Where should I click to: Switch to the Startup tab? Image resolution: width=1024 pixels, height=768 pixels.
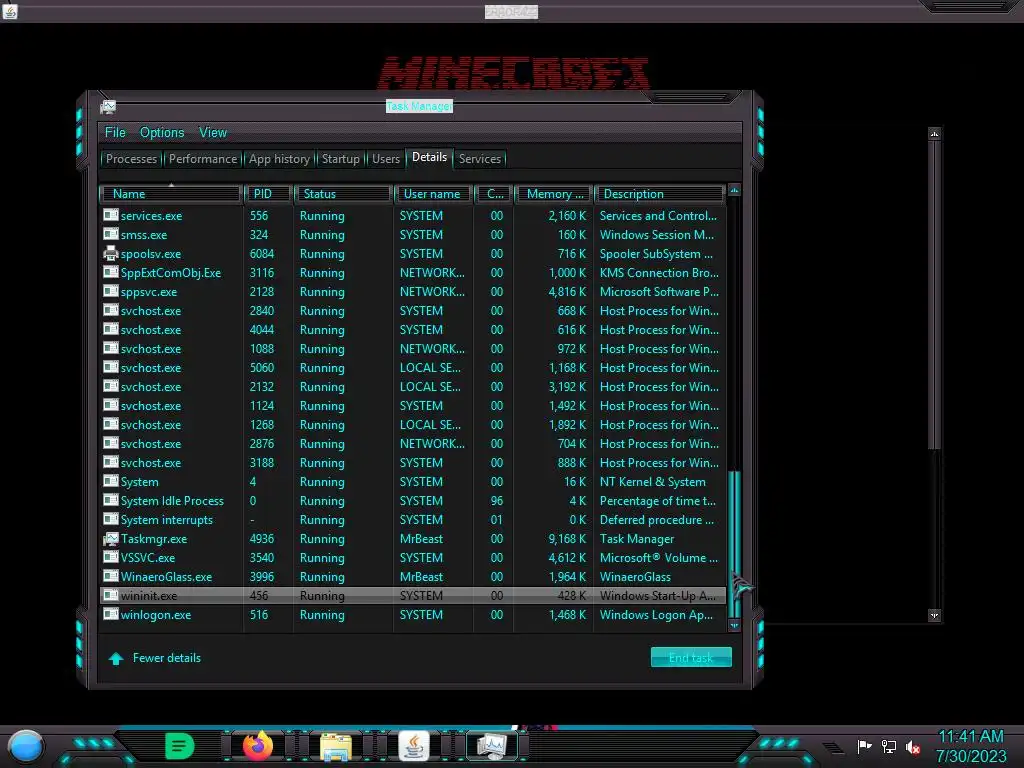tap(340, 159)
